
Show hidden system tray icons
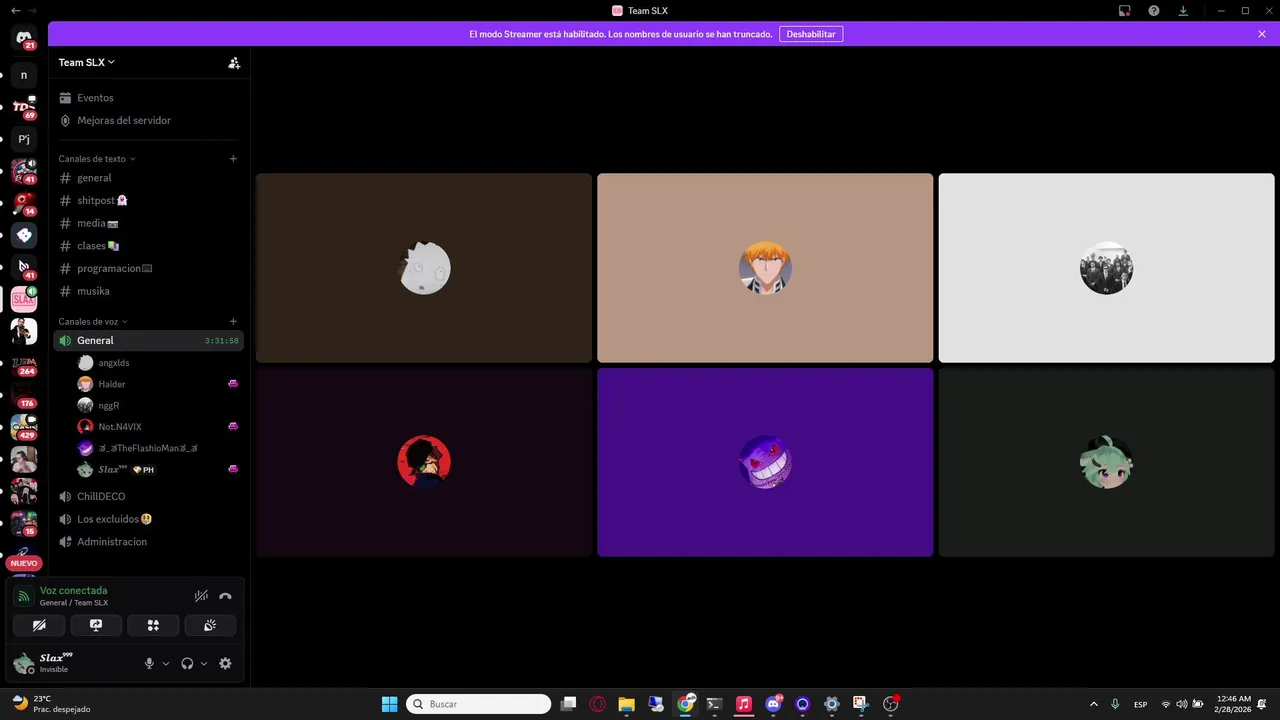1093,704
